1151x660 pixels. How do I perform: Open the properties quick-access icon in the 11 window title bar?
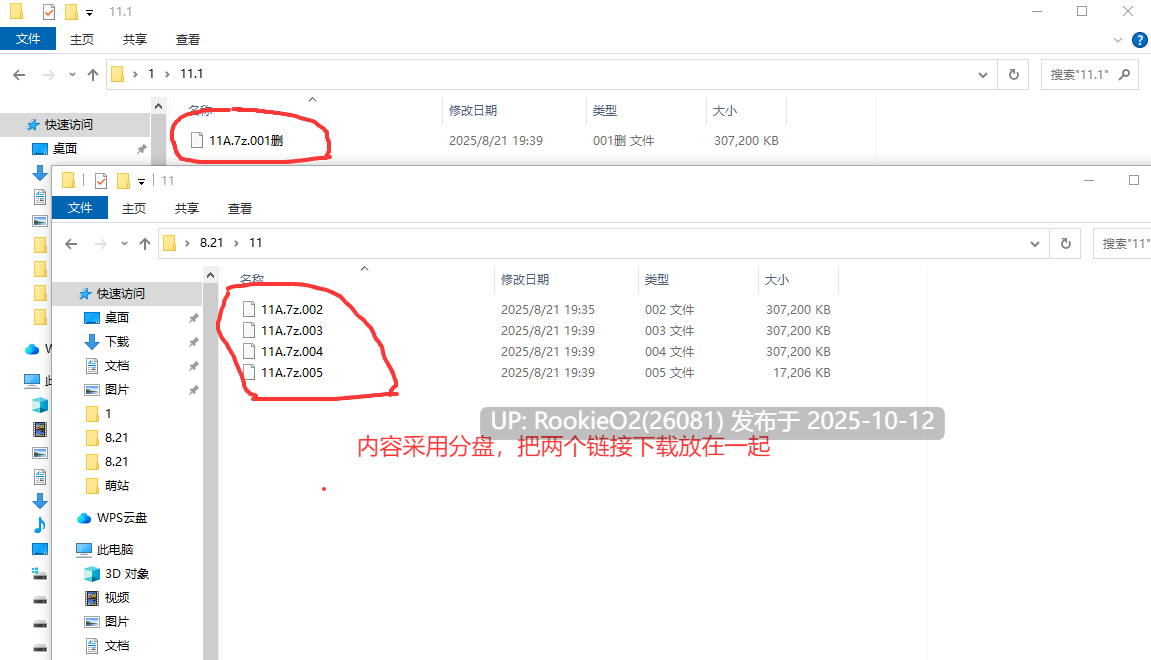point(101,181)
